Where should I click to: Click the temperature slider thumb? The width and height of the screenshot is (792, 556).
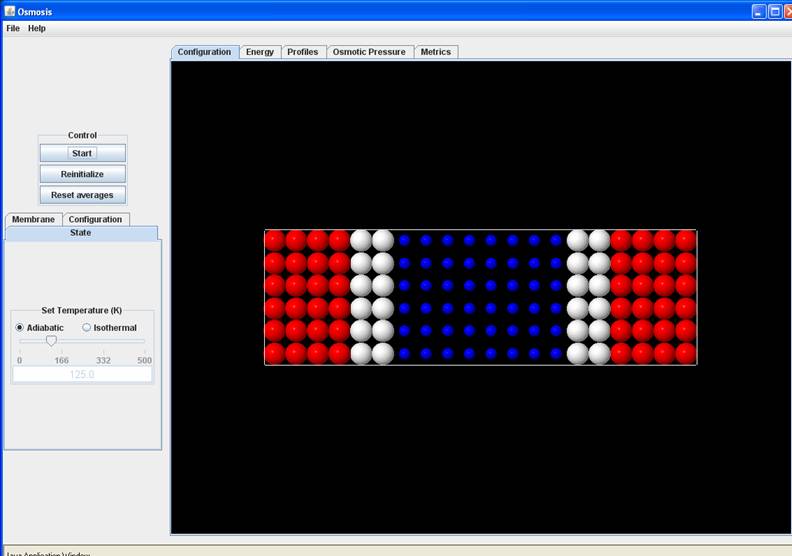click(51, 341)
